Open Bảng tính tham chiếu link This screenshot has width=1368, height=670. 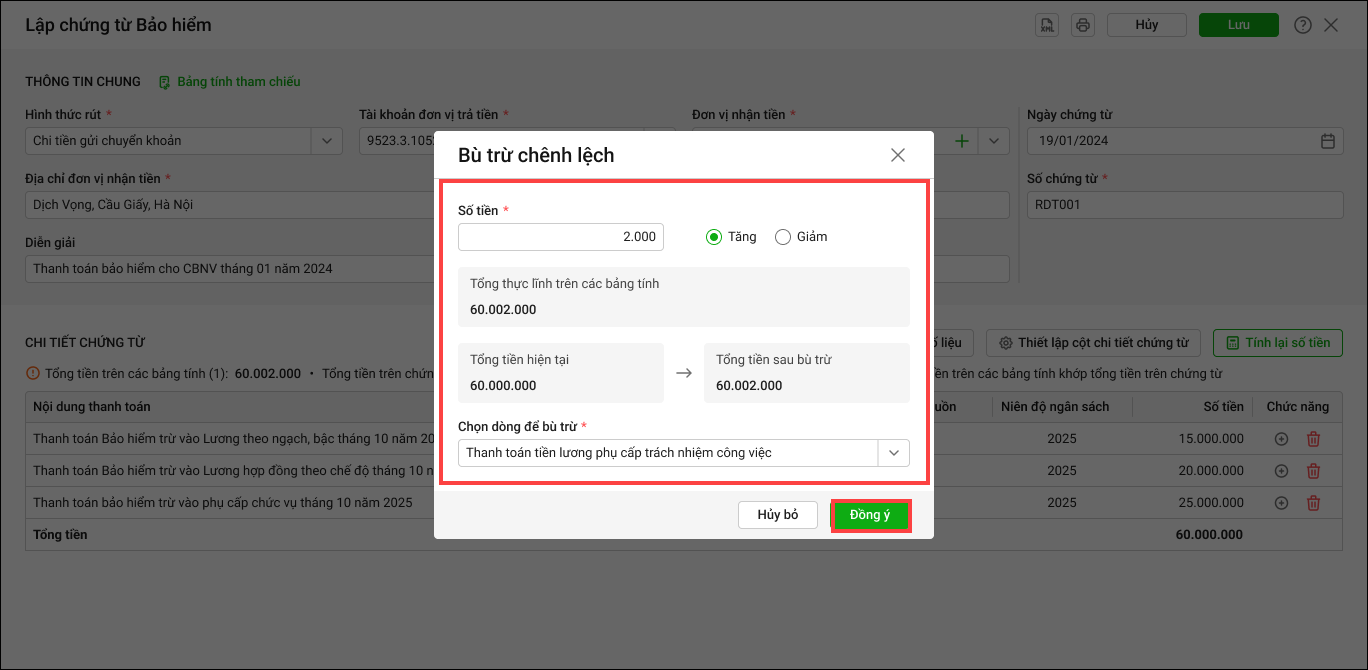coord(238,82)
